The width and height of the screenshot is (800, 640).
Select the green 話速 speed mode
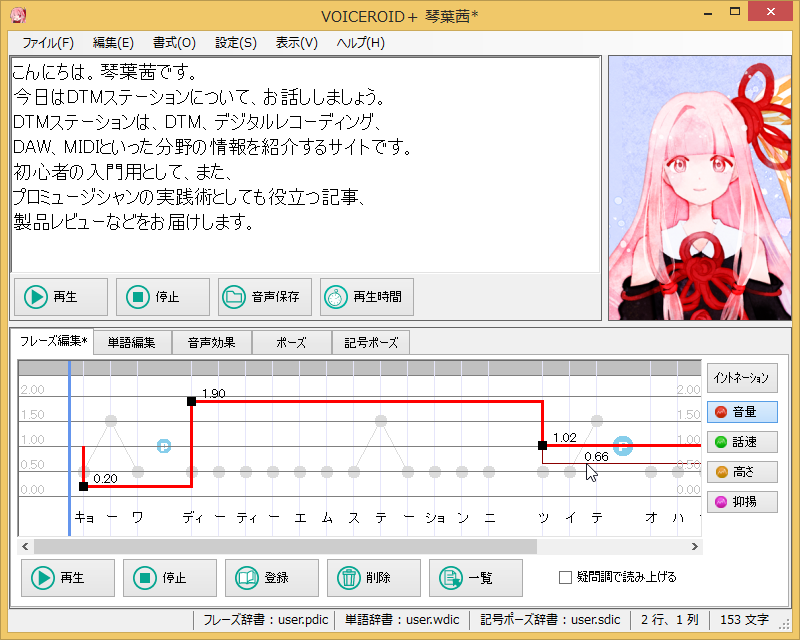(742, 442)
